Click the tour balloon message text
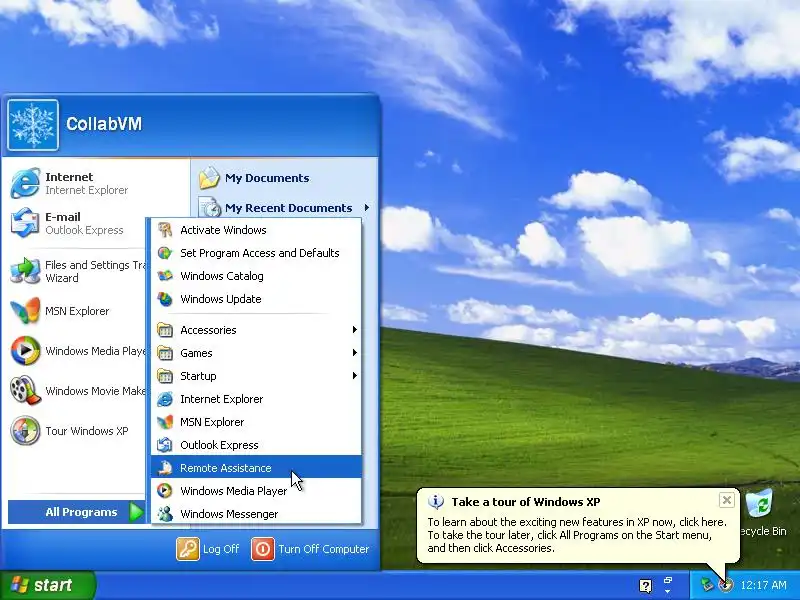 click(x=577, y=535)
